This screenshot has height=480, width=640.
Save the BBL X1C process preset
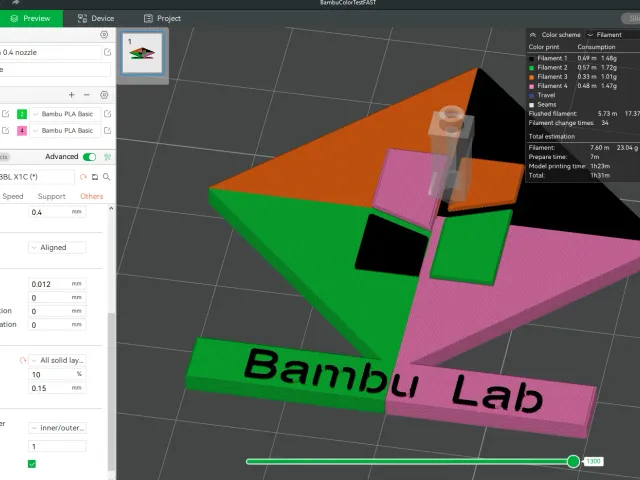coord(95,177)
